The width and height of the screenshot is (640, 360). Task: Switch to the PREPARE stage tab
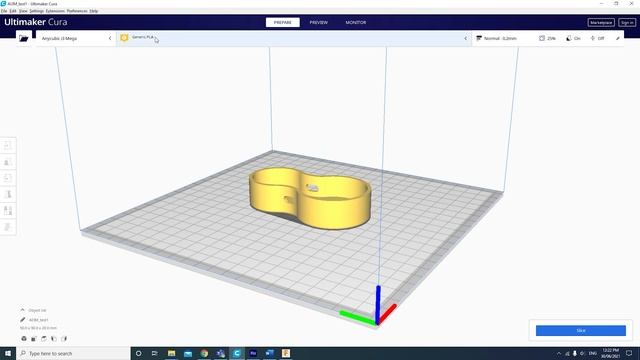tap(282, 22)
